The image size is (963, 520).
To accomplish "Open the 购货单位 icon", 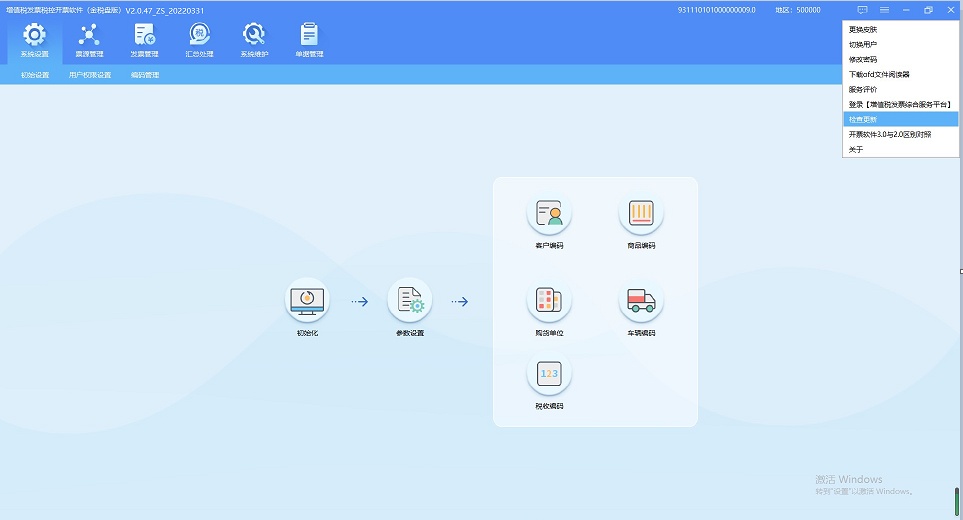I will coord(549,300).
